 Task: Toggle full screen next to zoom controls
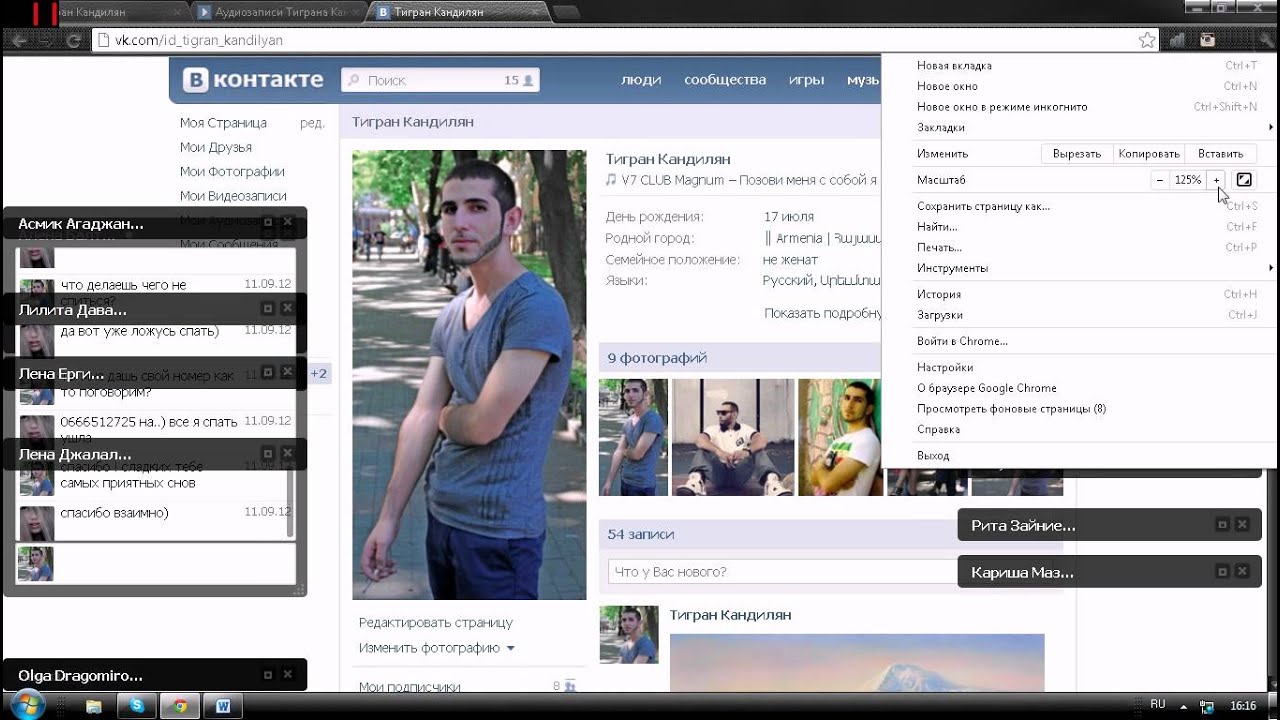[1244, 180]
